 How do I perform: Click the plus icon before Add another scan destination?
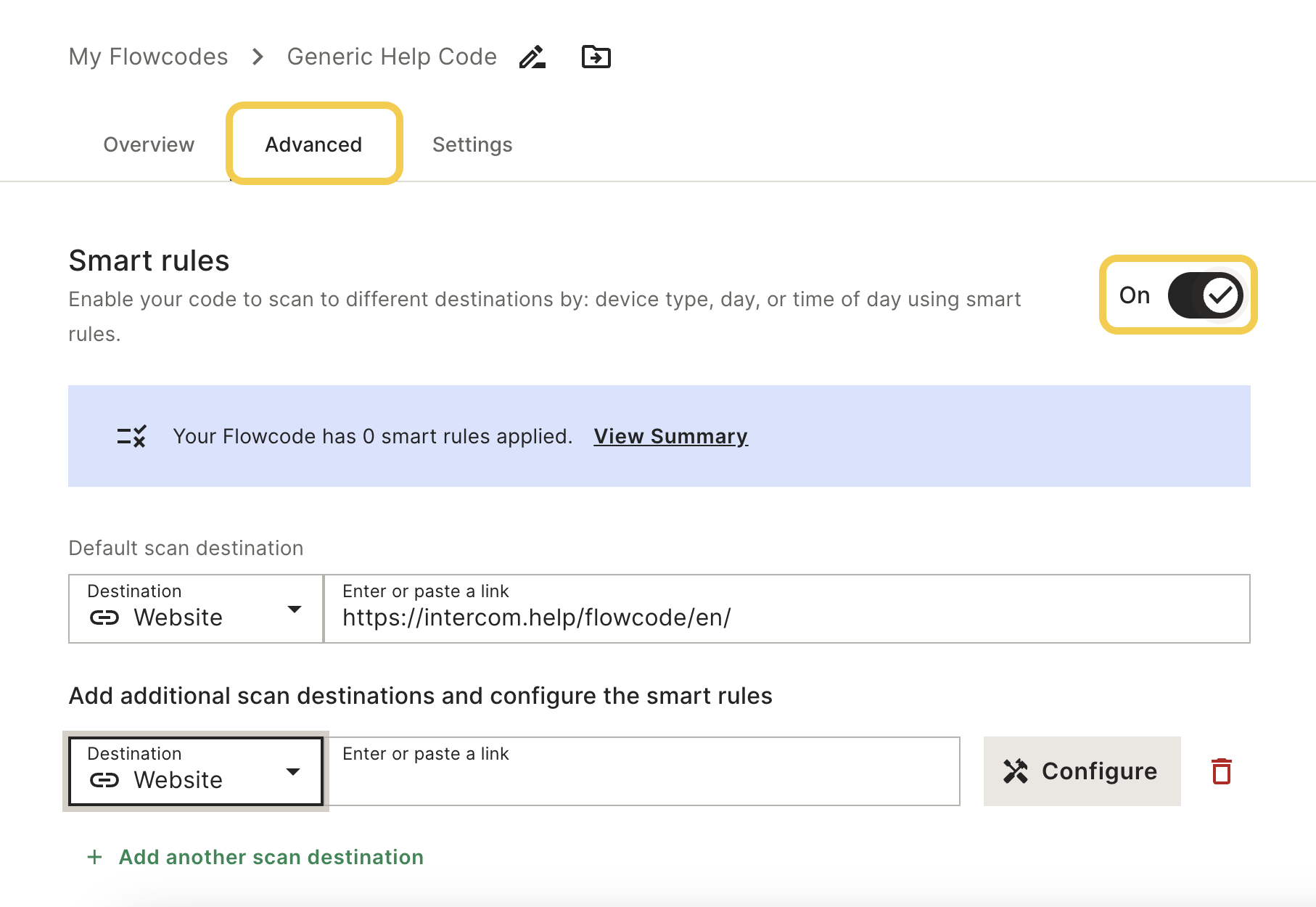[x=94, y=857]
